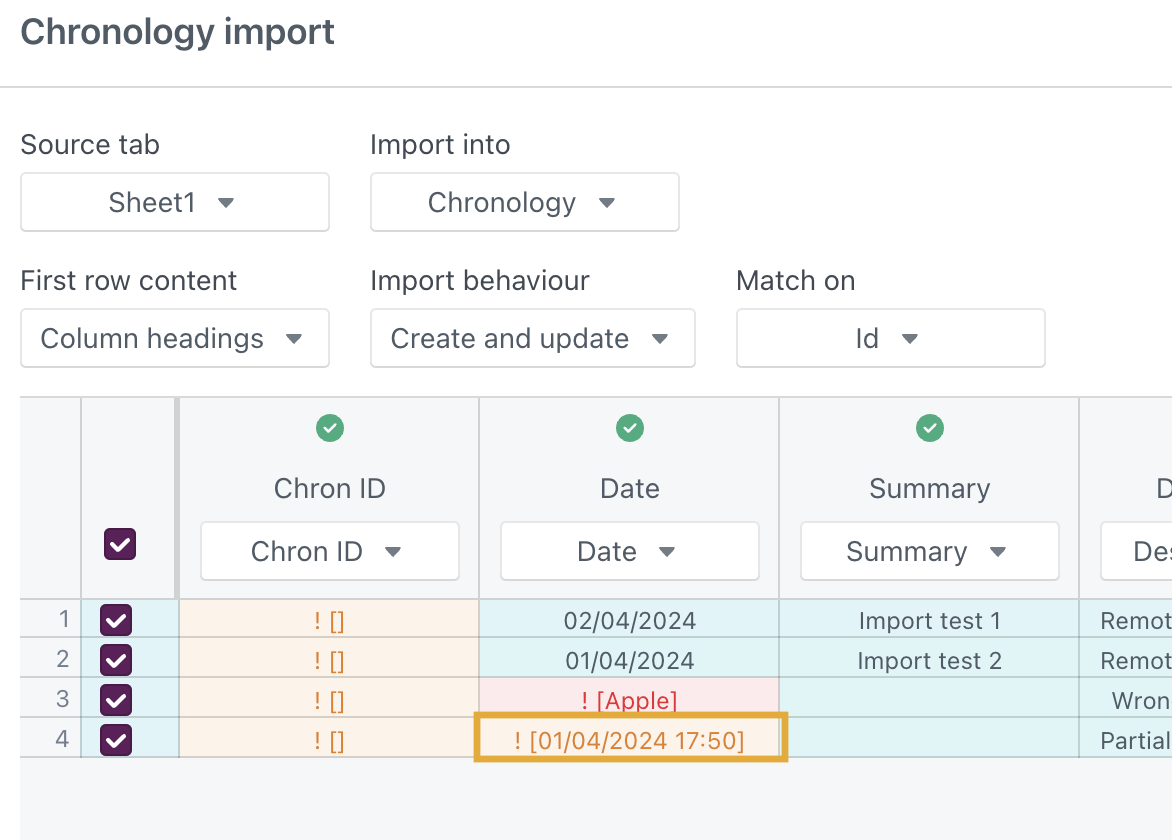Expand the First row content dropdown

(175, 339)
